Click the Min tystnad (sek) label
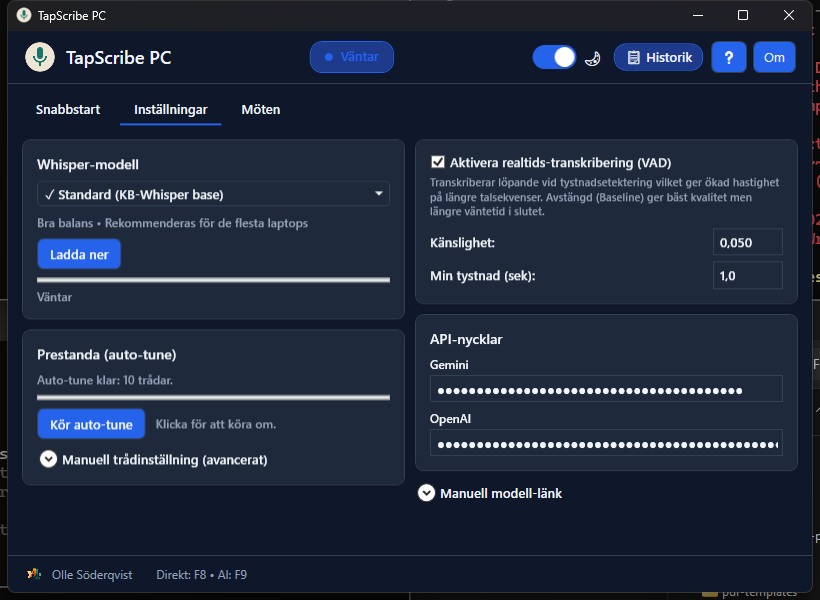The height and width of the screenshot is (600, 820). click(x=483, y=276)
